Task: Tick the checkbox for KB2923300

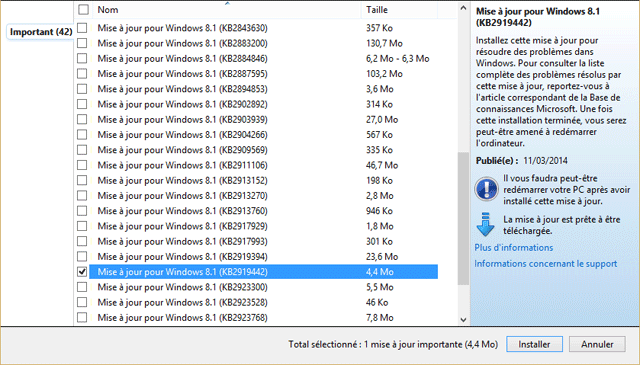Action: pyautogui.click(x=82, y=287)
